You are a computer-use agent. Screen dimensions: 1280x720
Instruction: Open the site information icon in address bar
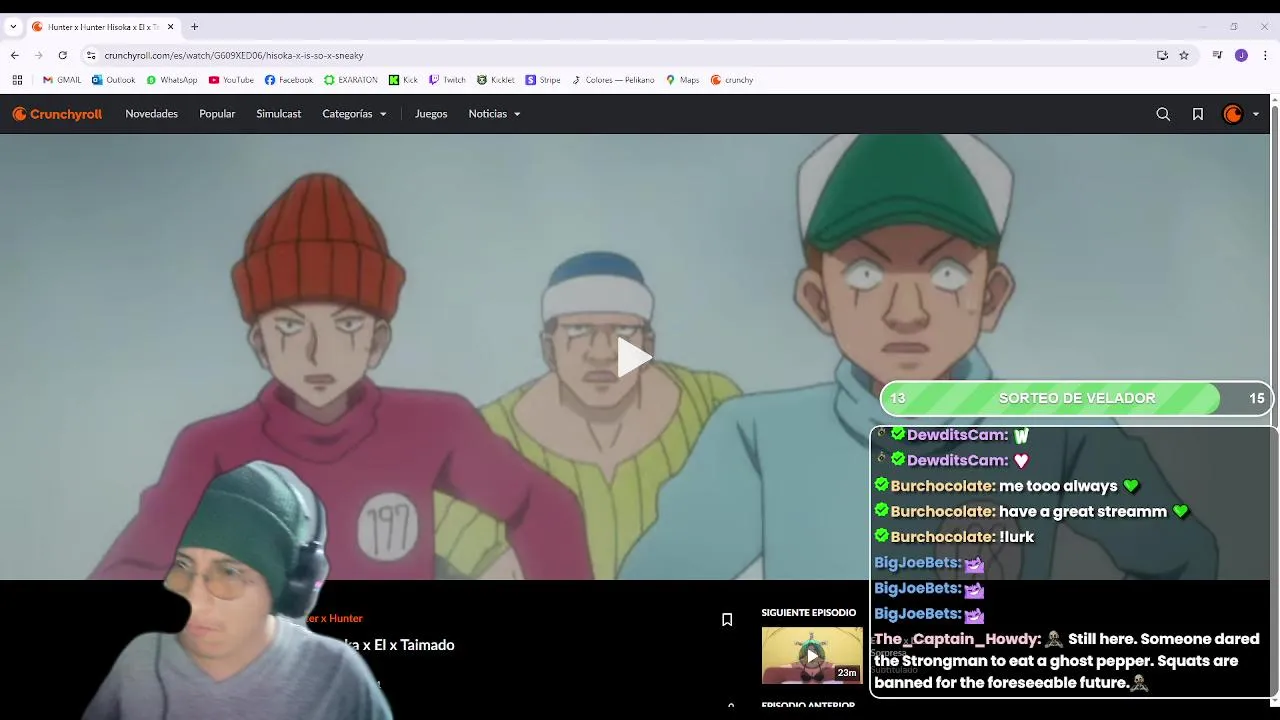[91, 55]
